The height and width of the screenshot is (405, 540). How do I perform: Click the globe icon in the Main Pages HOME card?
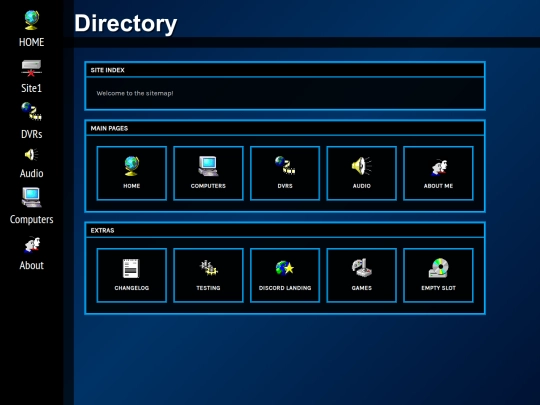[132, 166]
